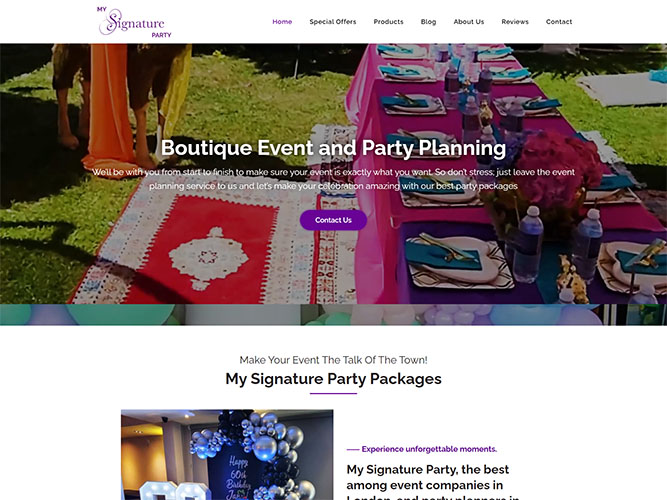Open the Home menu item
Viewport: 667px width, 500px height.
[282, 22]
